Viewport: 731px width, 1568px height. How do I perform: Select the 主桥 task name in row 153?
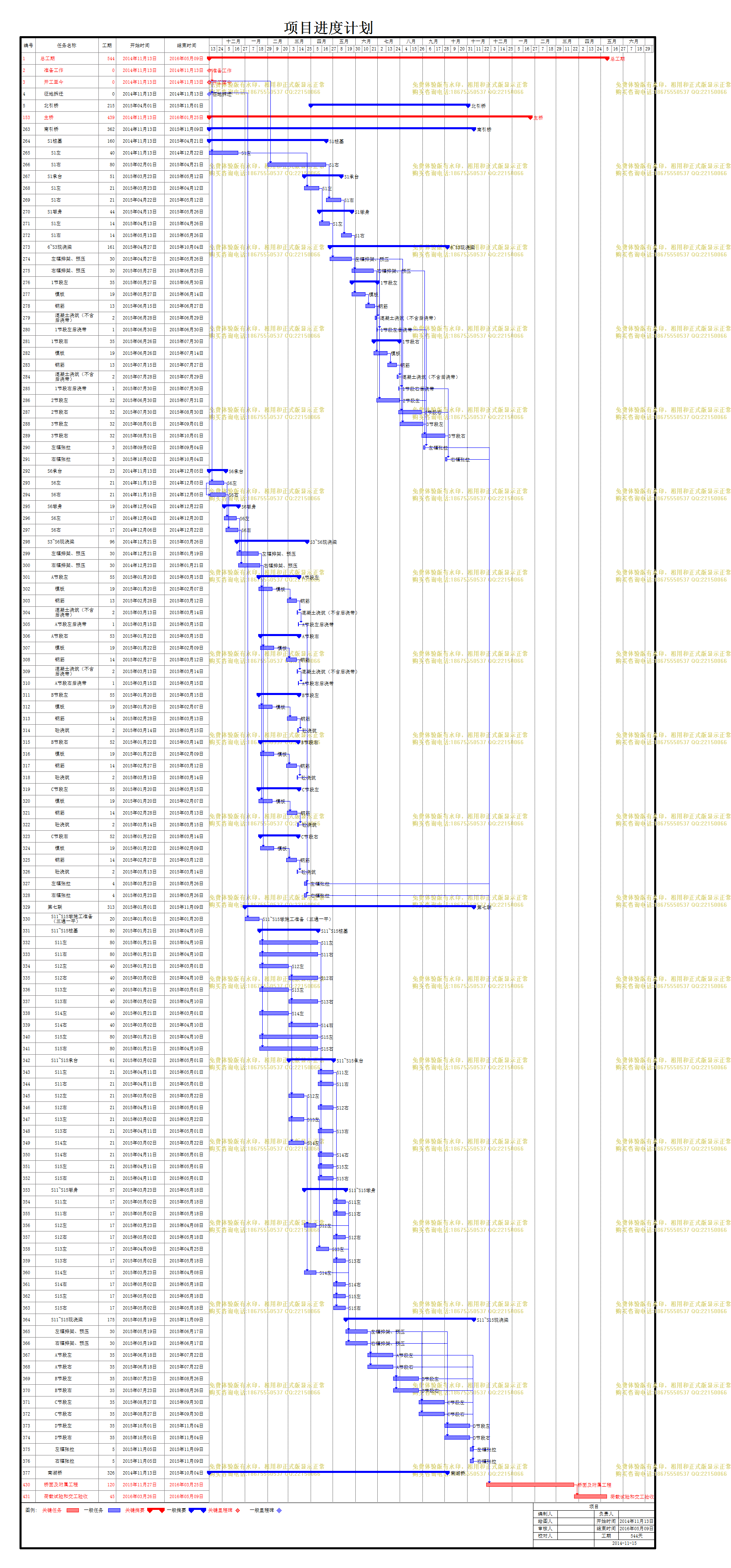49,117
